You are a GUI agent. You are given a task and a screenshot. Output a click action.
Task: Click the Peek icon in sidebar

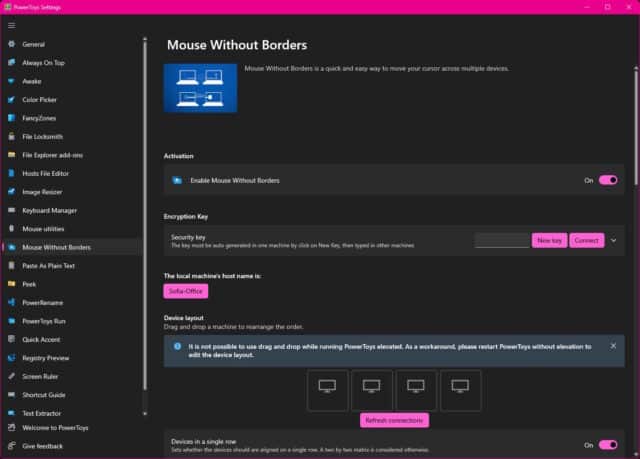point(11,284)
